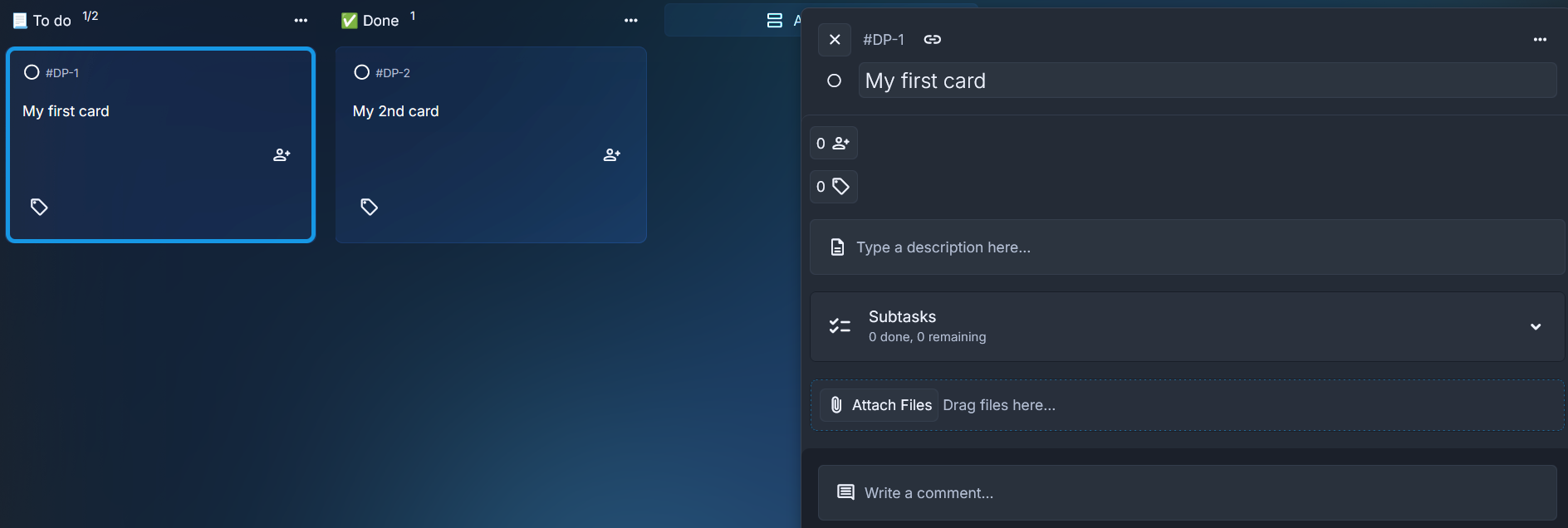This screenshot has height=528, width=1568.
Task: Copy link icon next to #DP-1
Action: click(933, 40)
